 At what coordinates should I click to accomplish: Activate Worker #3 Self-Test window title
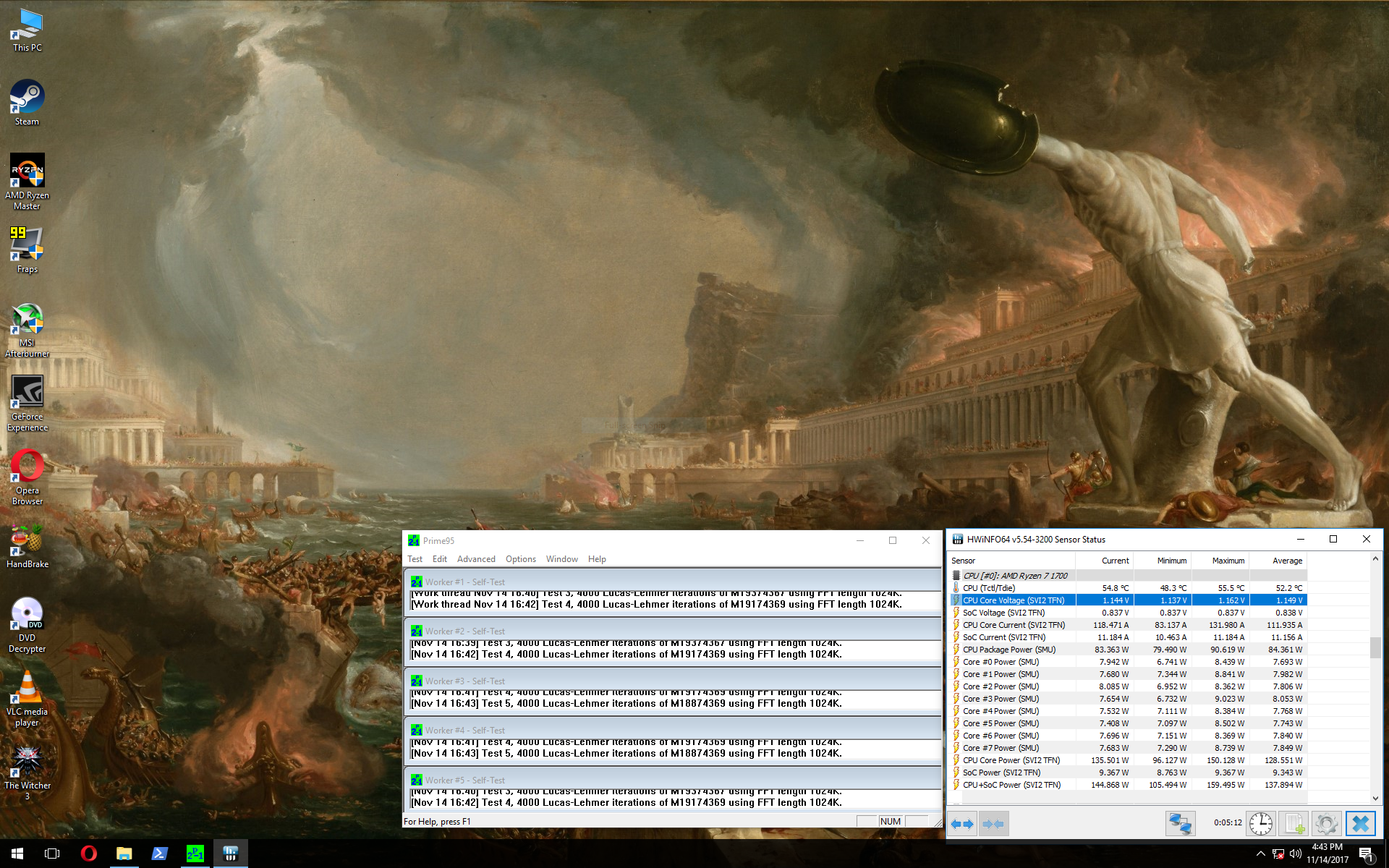464,681
